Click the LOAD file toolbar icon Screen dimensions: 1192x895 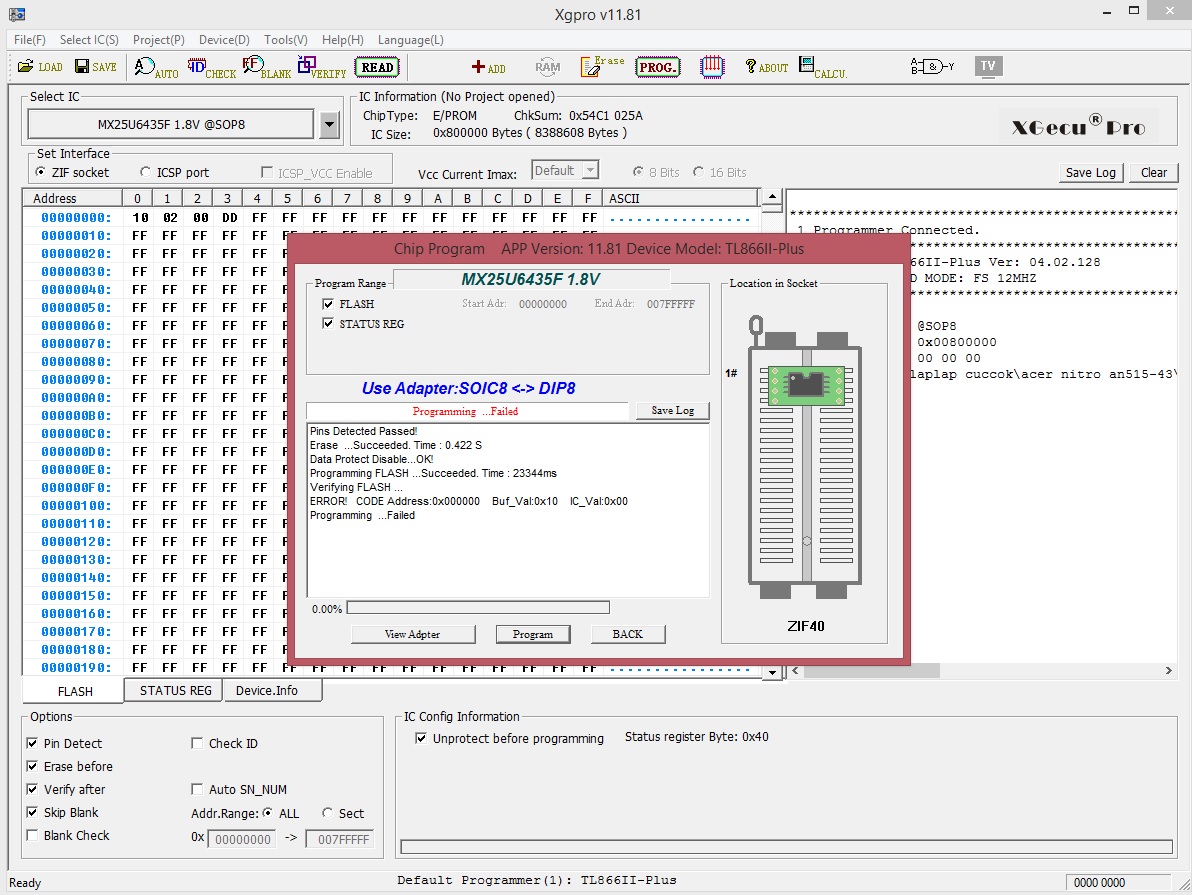[x=40, y=67]
